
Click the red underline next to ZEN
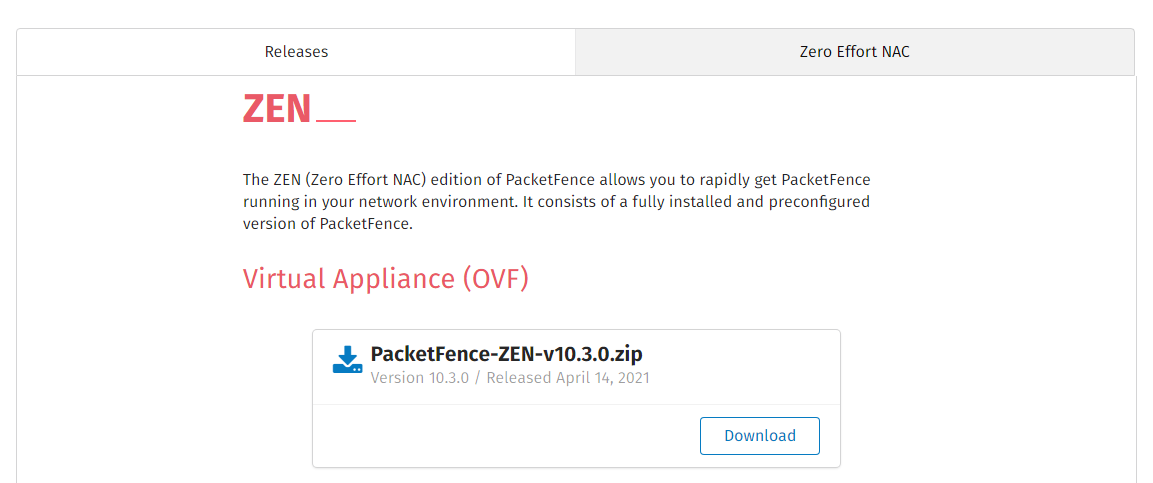click(336, 121)
